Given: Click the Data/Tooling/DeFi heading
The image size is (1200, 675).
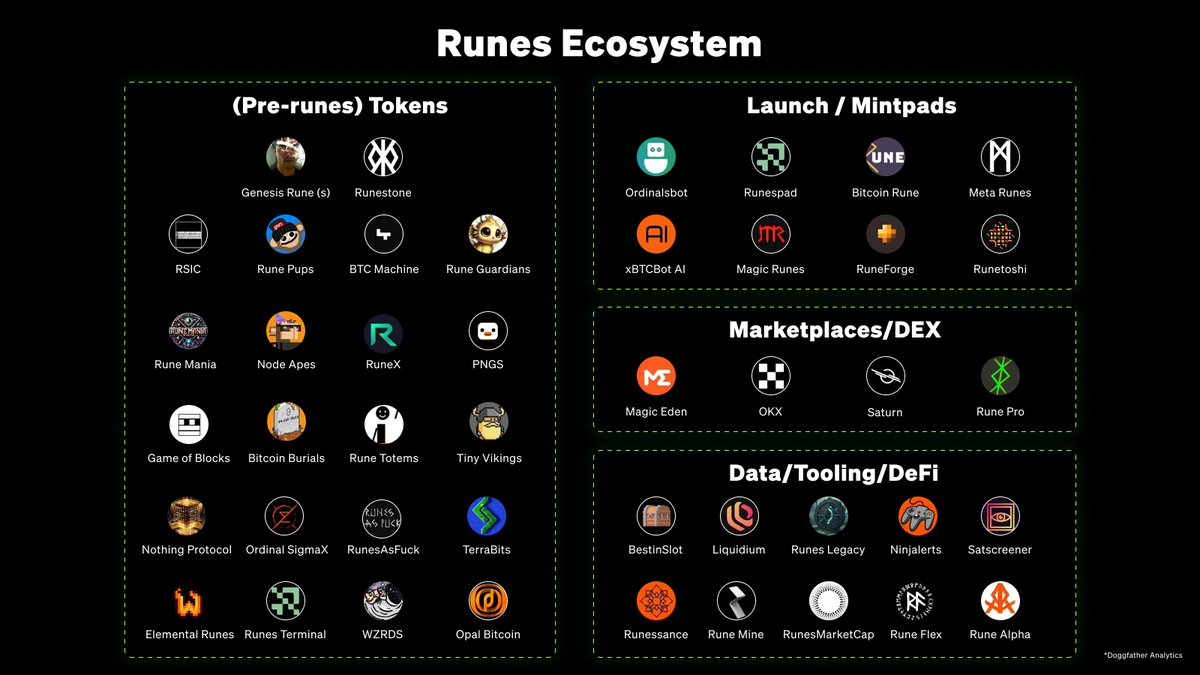Looking at the screenshot, I should (x=834, y=472).
